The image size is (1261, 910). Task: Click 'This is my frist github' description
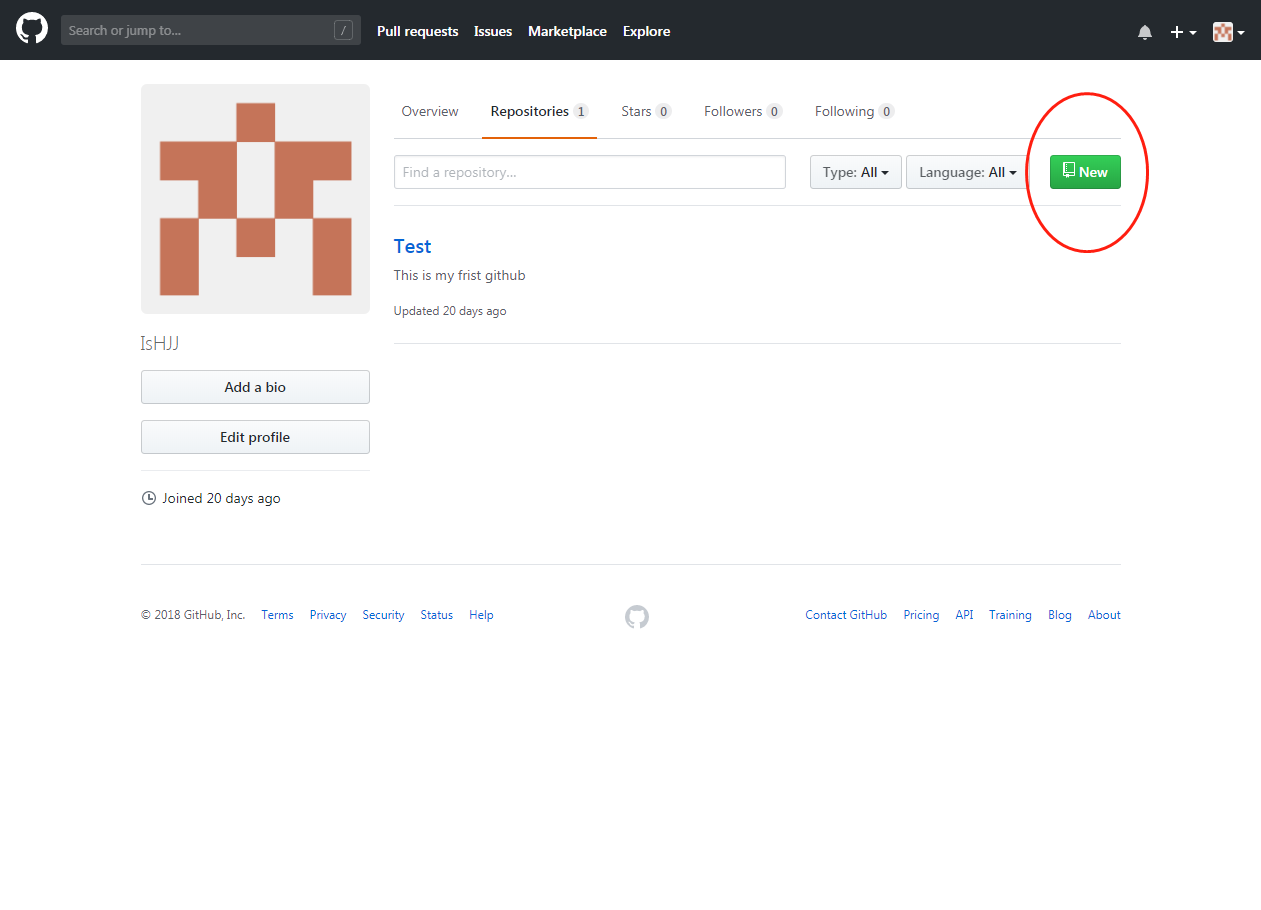pos(459,275)
